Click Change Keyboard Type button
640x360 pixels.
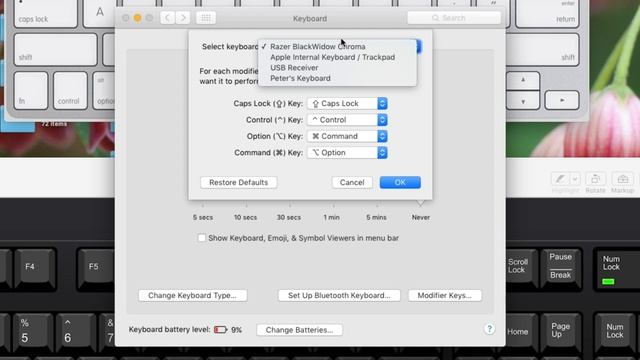(192, 296)
